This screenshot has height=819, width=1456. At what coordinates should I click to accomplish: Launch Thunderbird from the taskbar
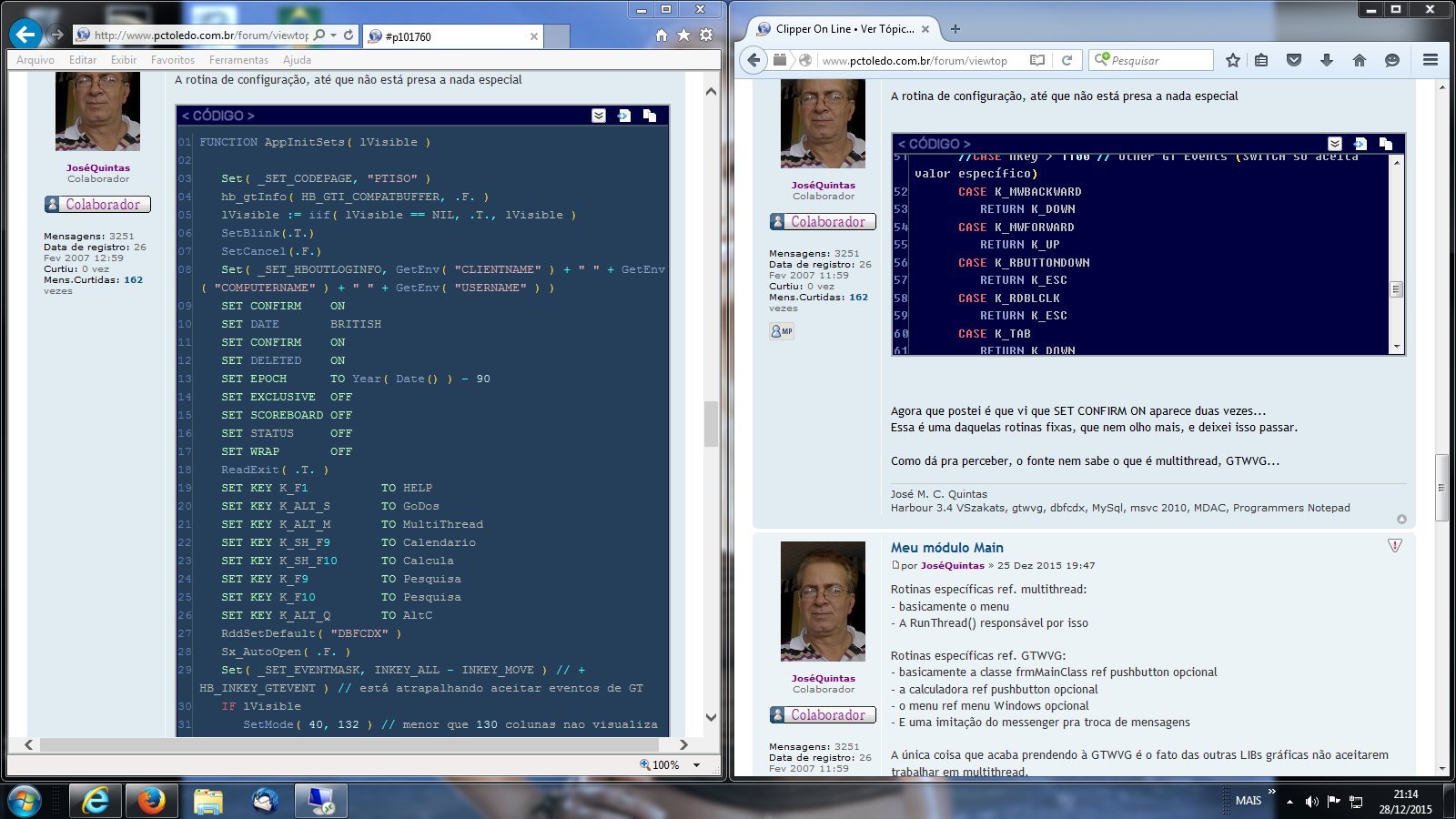[x=265, y=801]
